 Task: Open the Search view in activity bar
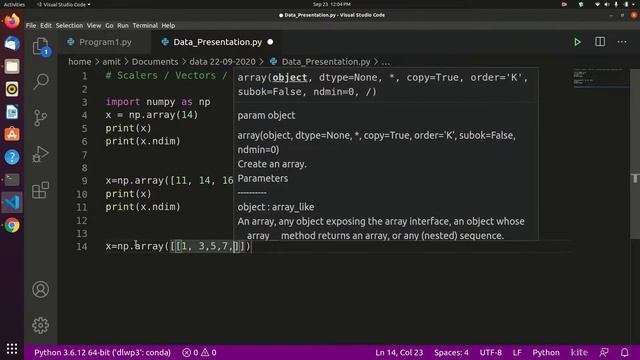40,82
